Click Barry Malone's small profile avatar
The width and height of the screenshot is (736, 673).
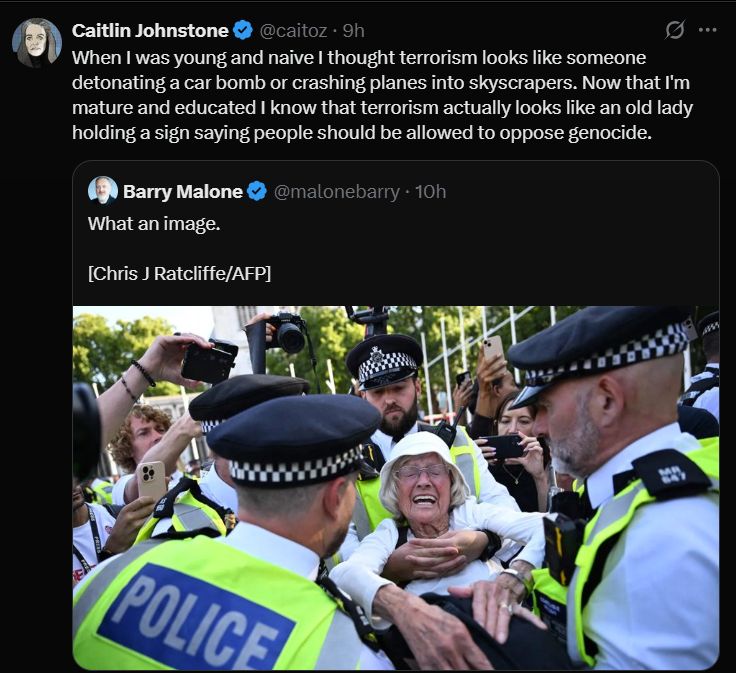tap(102, 191)
